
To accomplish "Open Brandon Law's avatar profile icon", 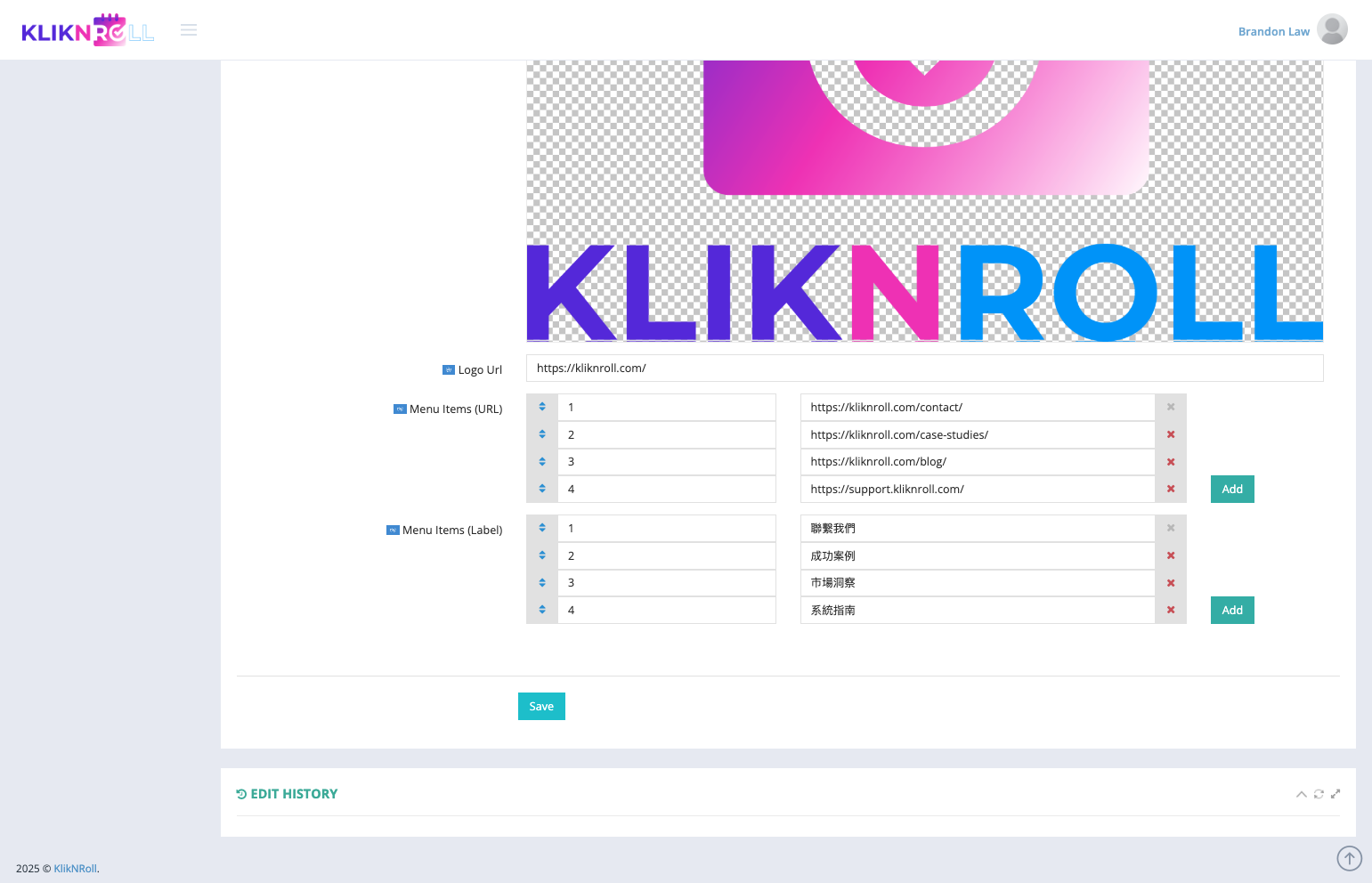I will tap(1332, 29).
